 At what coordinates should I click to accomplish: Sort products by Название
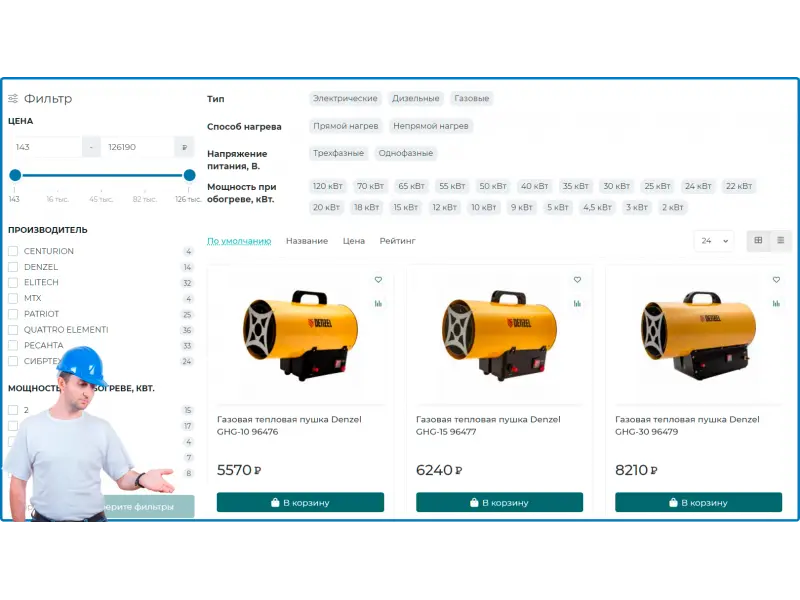pos(306,241)
